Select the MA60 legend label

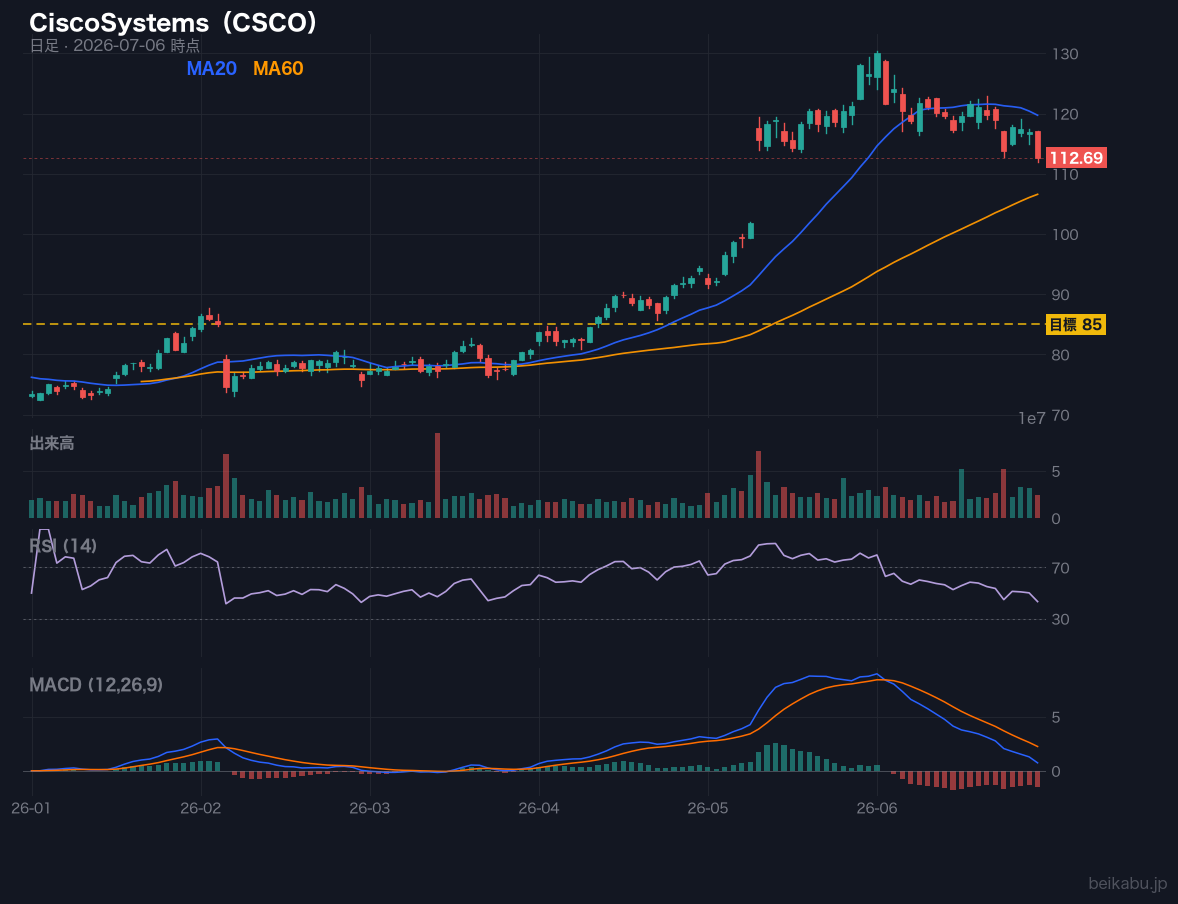278,68
